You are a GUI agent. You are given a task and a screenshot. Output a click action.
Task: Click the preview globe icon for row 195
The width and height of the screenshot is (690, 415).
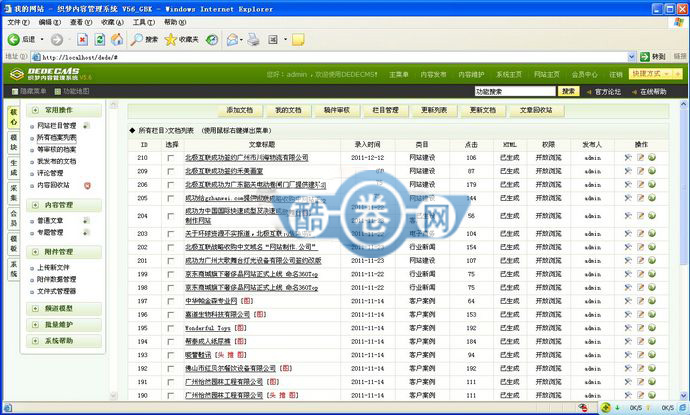click(x=652, y=328)
